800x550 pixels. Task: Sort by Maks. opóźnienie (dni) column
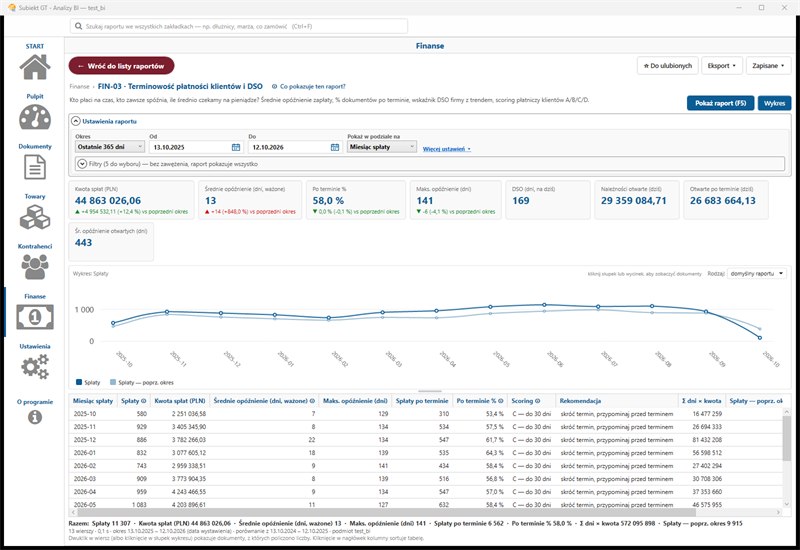click(x=356, y=401)
